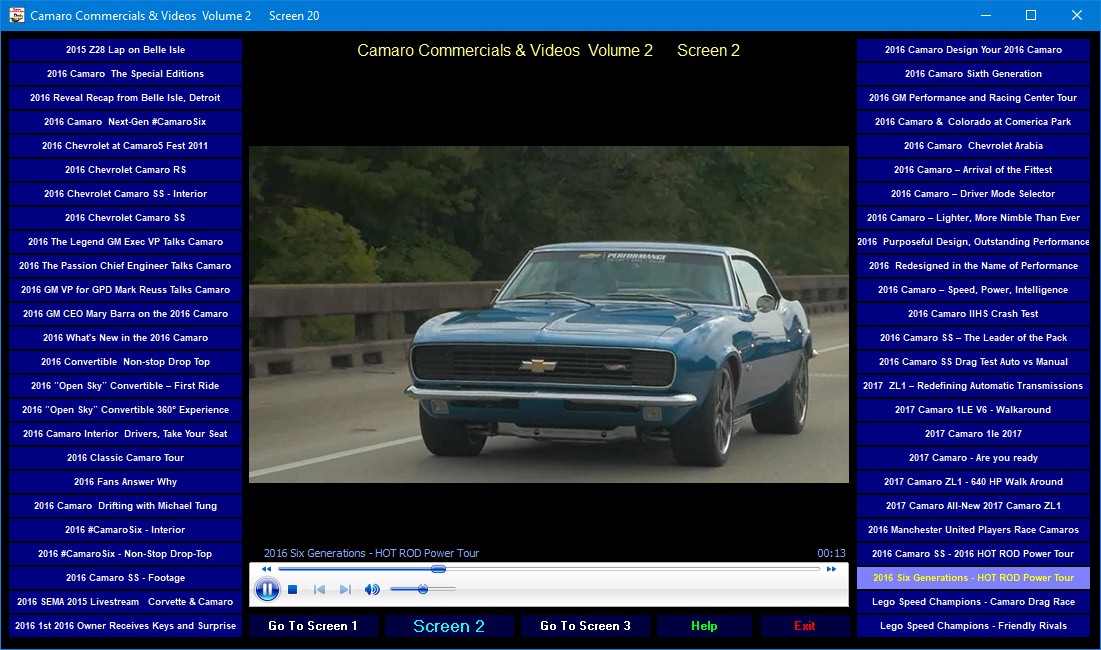The image size is (1101, 650).
Task: Mute the player volume
Action: (371, 590)
